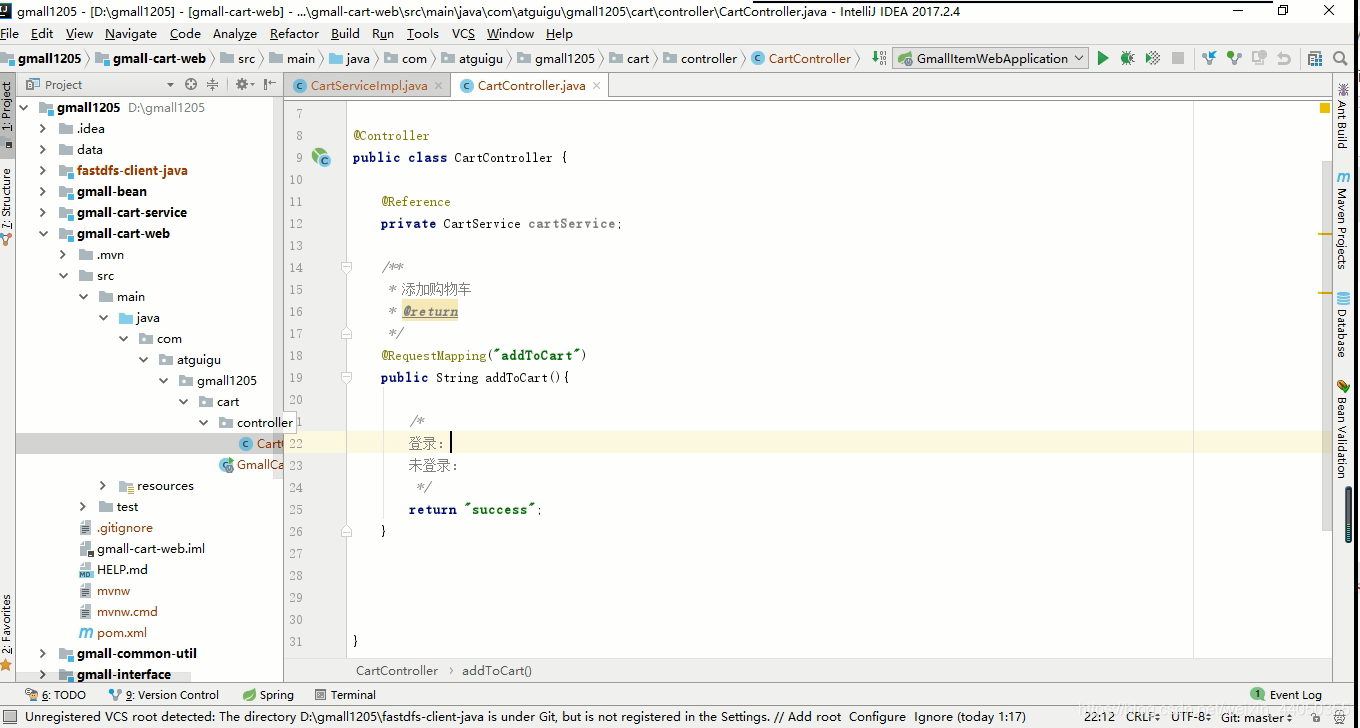Open the VCS menu

click(x=463, y=33)
